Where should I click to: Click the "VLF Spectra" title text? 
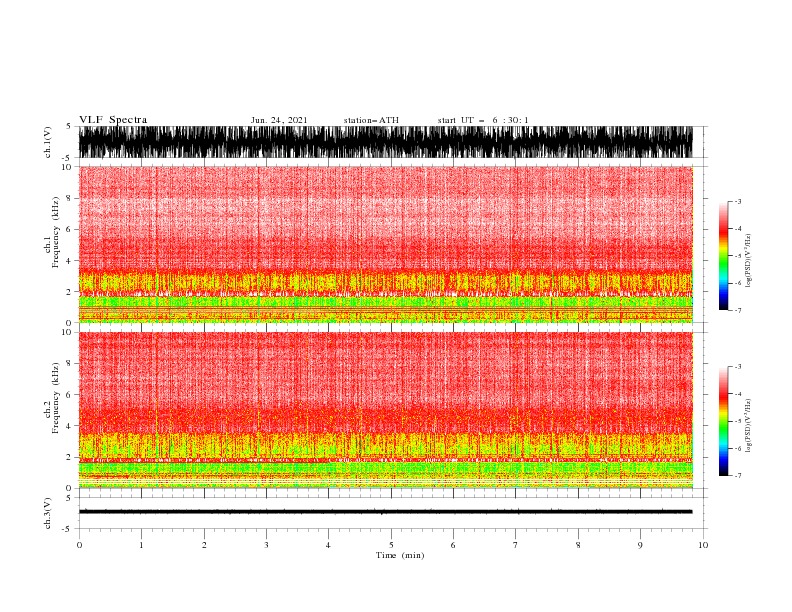(113, 120)
